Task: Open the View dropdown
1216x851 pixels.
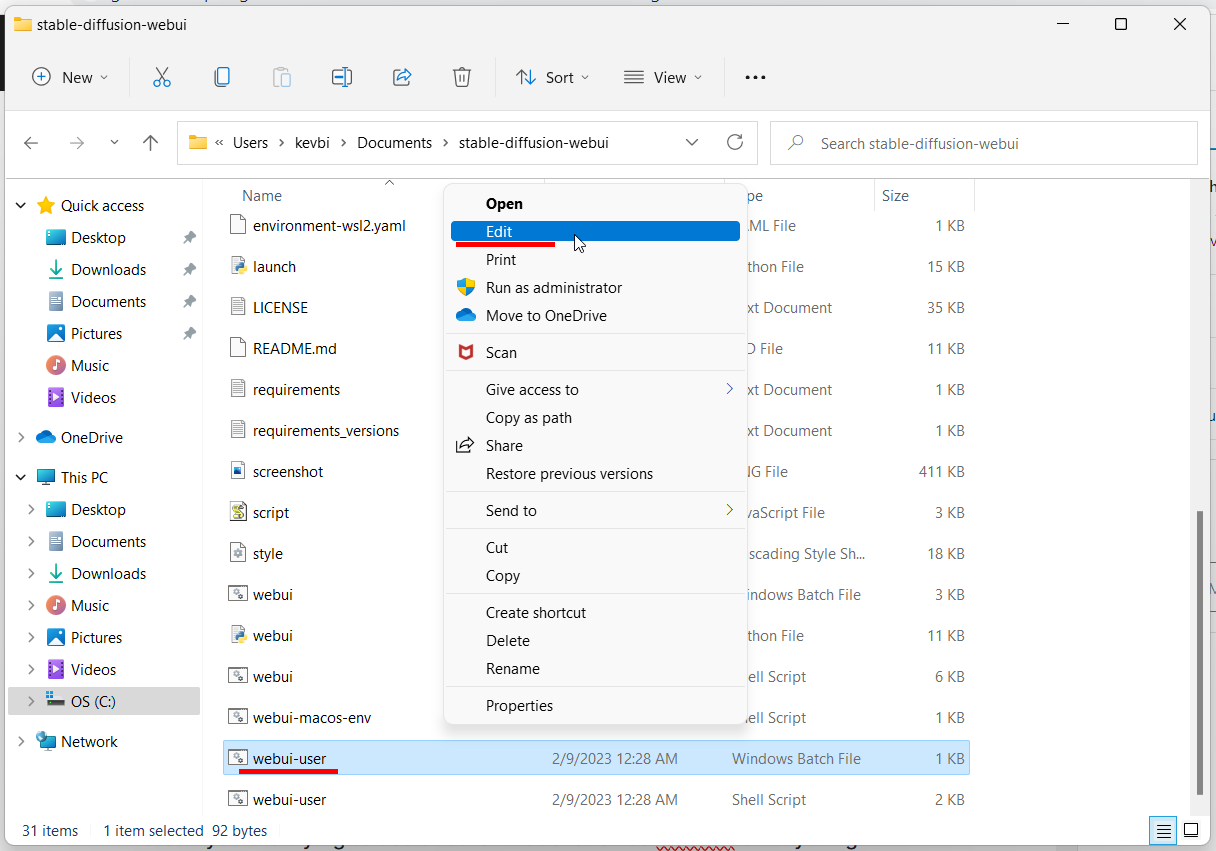Action: pyautogui.click(x=662, y=77)
